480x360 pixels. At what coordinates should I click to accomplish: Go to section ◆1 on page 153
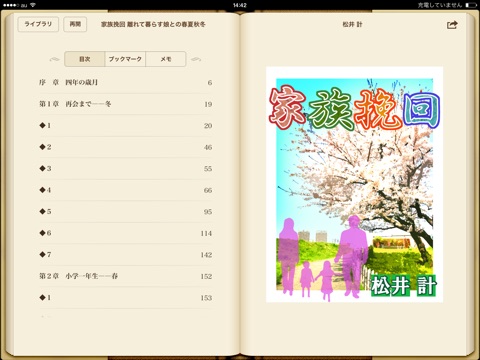[x=125, y=298]
